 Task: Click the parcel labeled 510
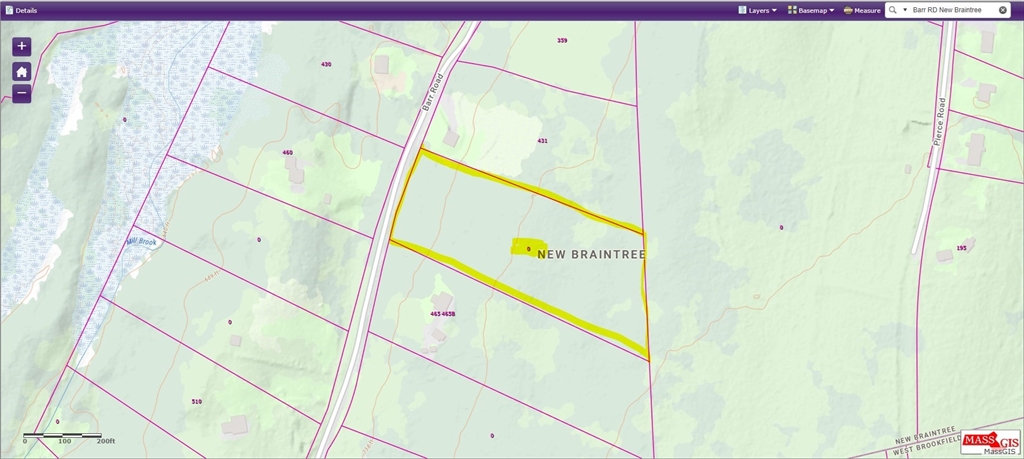click(196, 402)
